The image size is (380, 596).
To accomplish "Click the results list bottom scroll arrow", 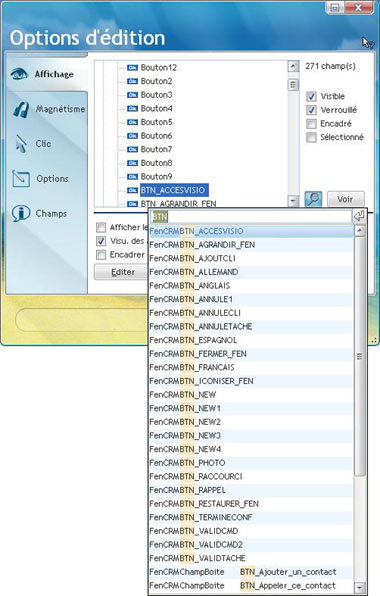I will coord(359,587).
